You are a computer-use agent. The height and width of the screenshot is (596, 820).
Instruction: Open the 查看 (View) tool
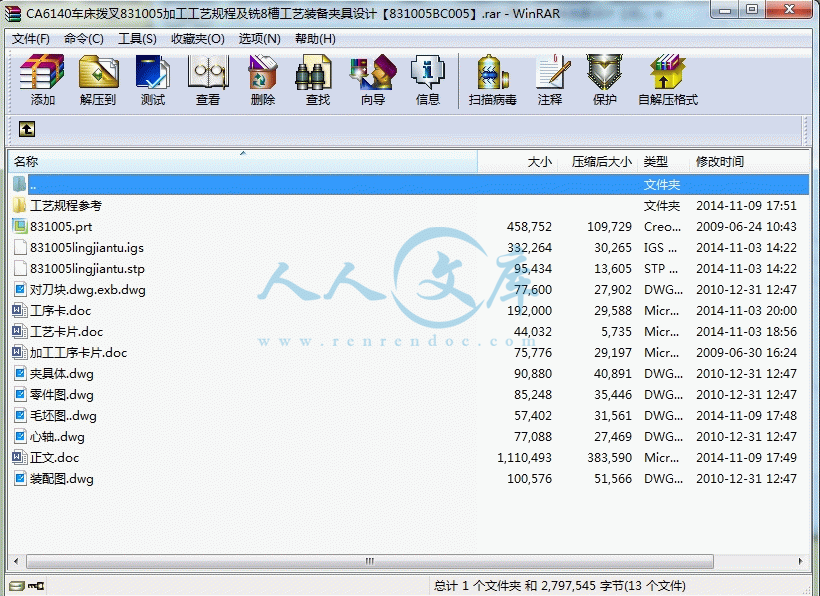point(208,79)
